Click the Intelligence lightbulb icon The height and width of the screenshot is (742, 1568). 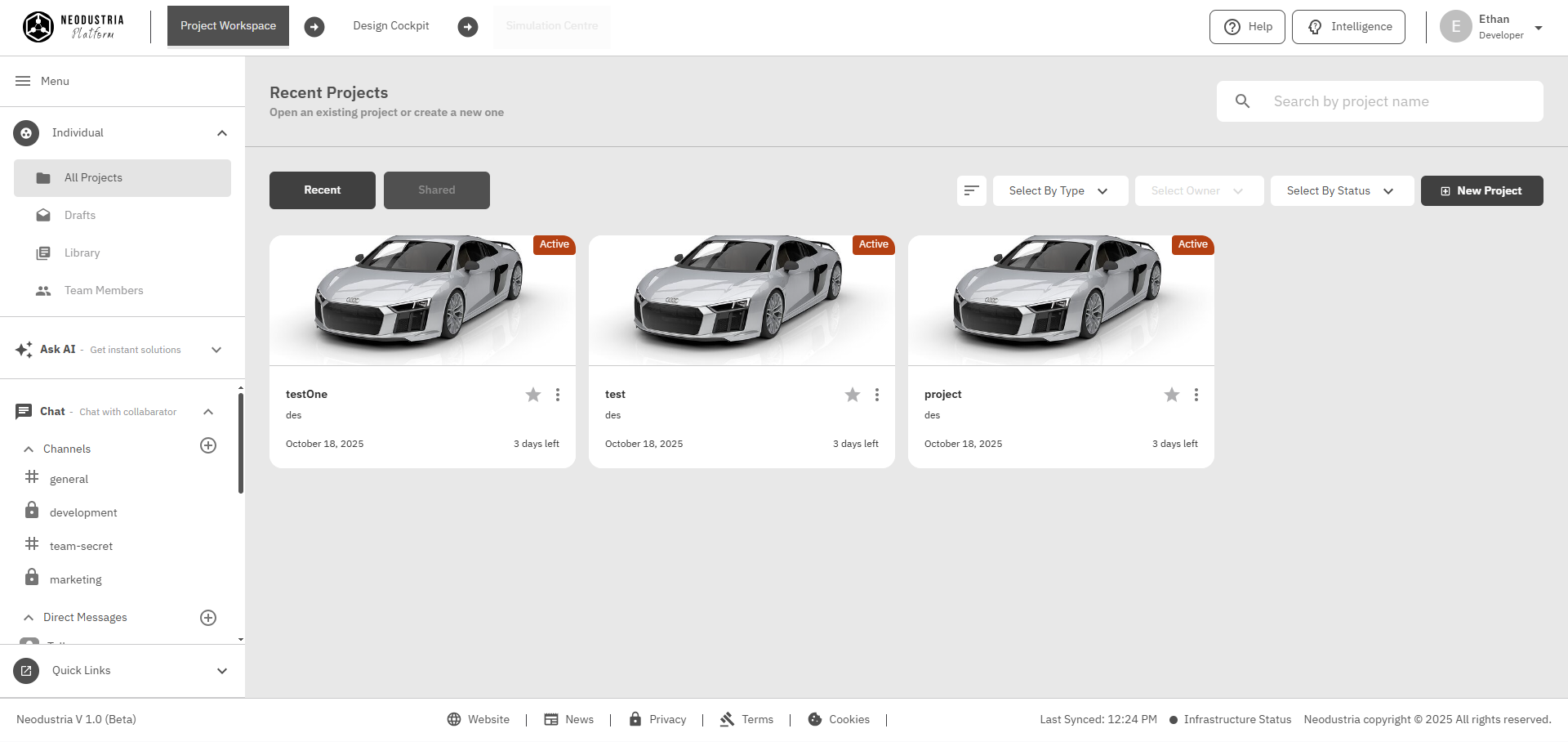pos(1315,26)
